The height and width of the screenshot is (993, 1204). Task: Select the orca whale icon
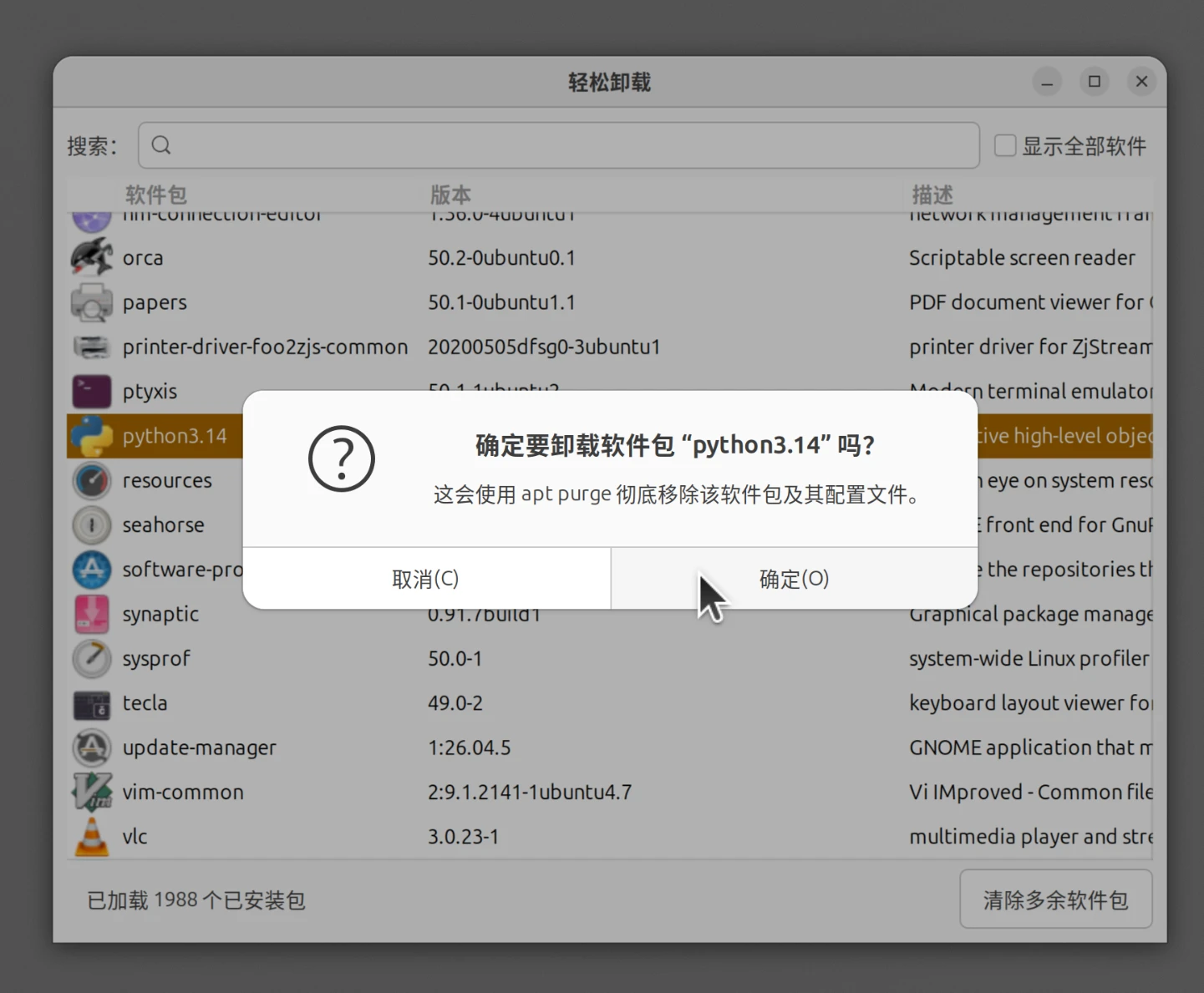click(x=92, y=257)
